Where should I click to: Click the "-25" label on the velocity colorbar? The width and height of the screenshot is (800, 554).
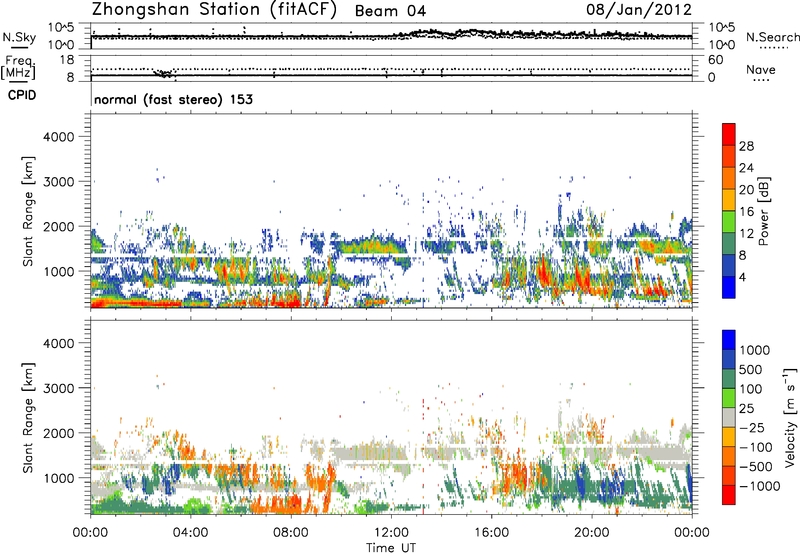[751, 428]
